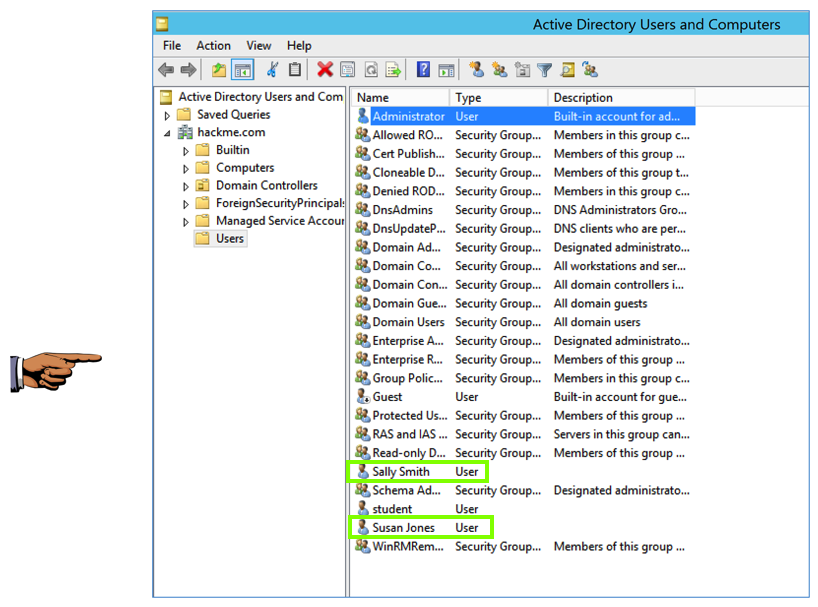Click the Back arrow in the toolbar
818x607 pixels.
click(166, 70)
